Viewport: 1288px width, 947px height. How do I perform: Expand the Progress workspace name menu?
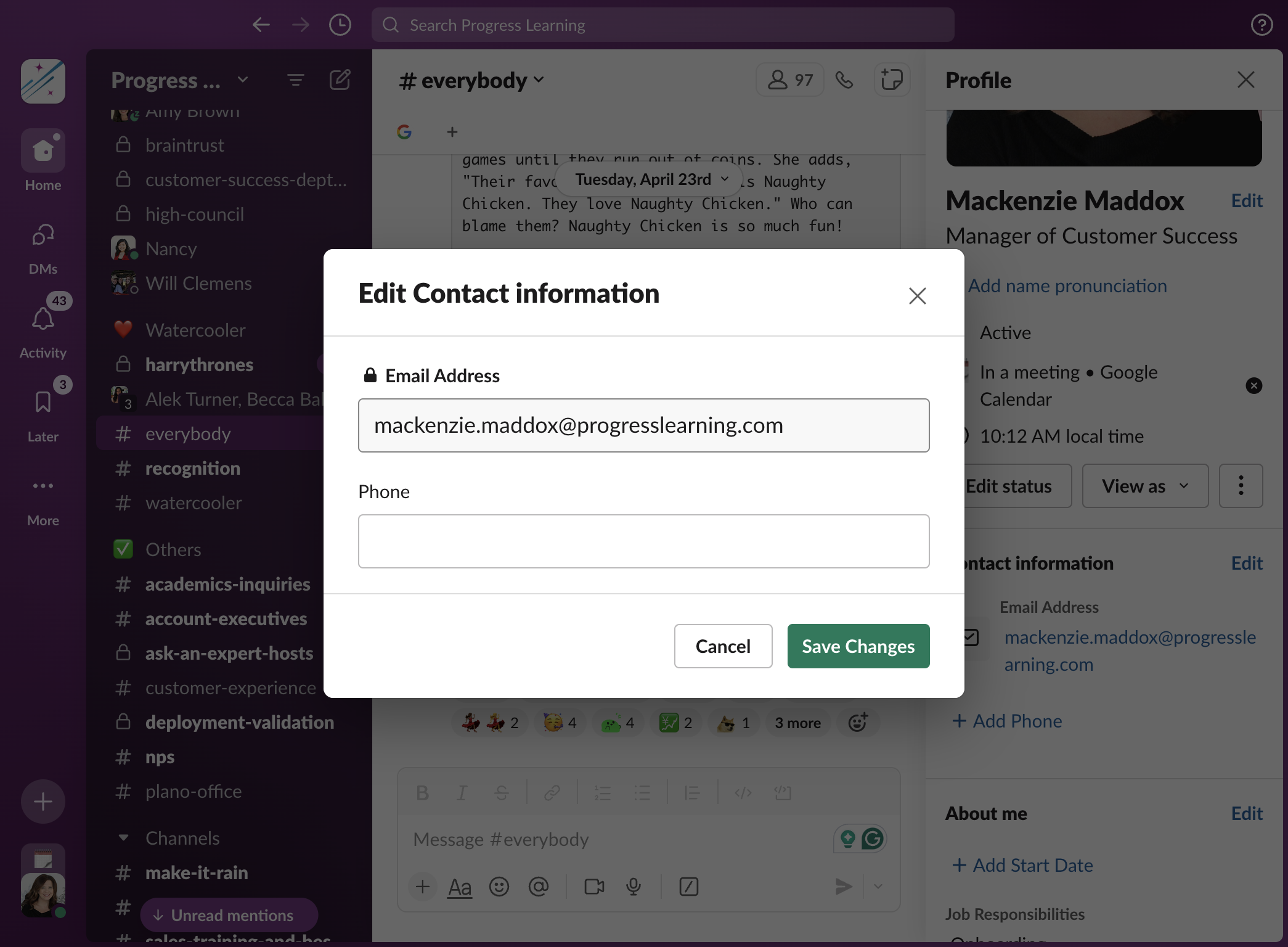pyautogui.click(x=180, y=80)
